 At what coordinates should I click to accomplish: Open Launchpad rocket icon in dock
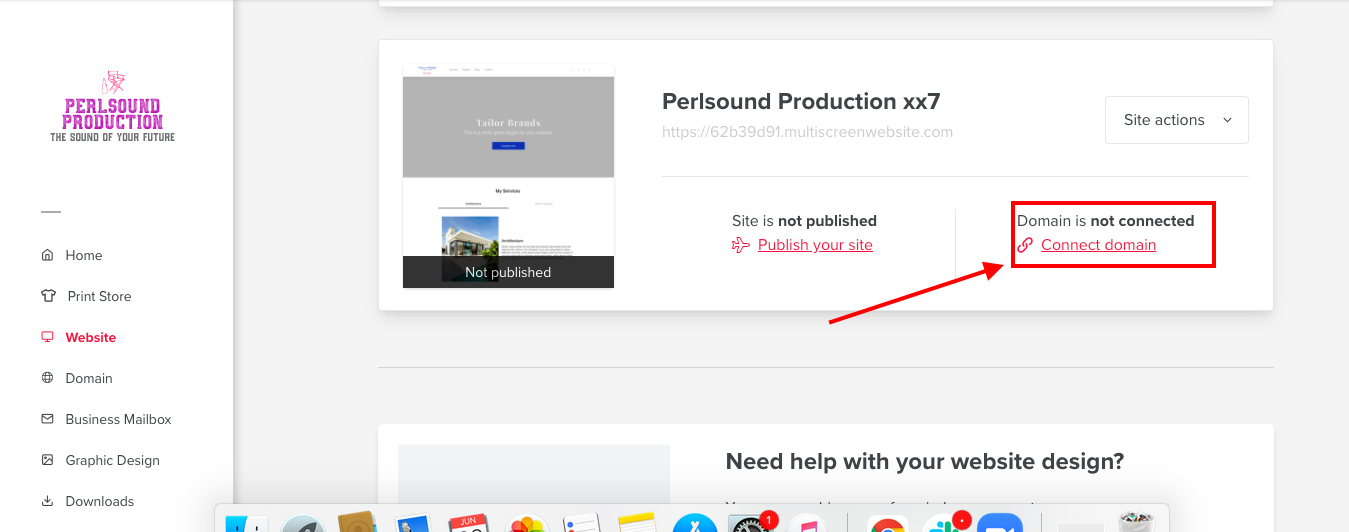click(x=302, y=524)
